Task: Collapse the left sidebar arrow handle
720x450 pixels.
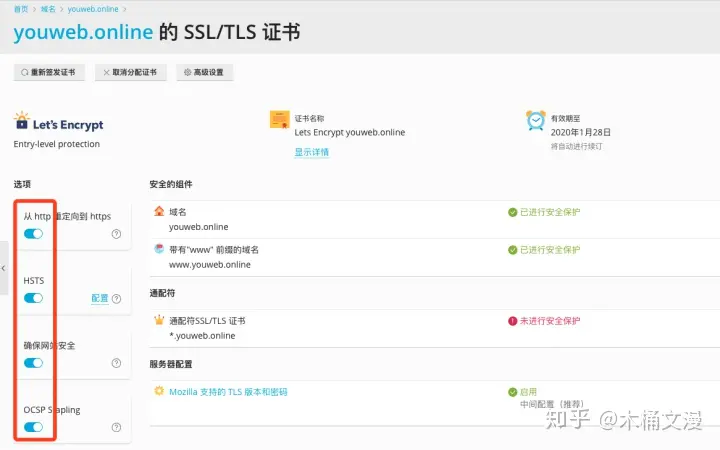Action: 4,268
